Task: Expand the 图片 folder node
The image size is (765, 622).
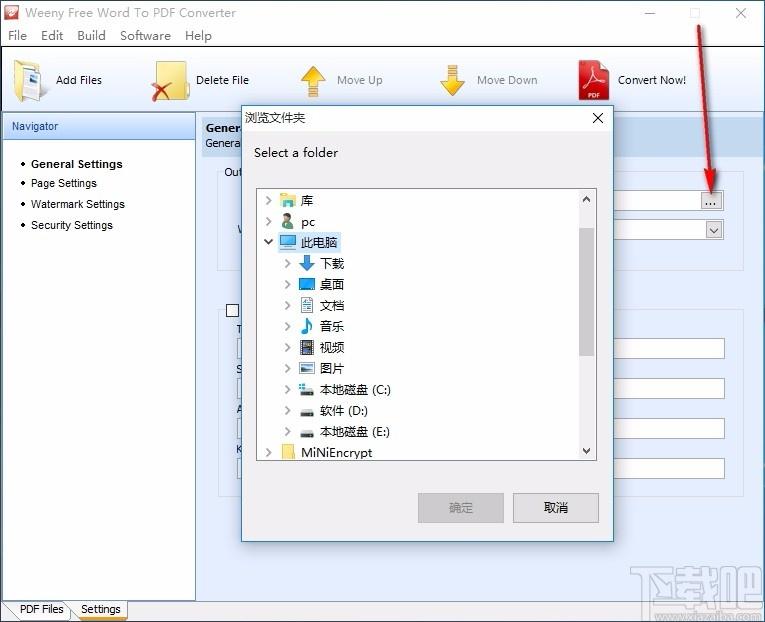Action: 288,368
